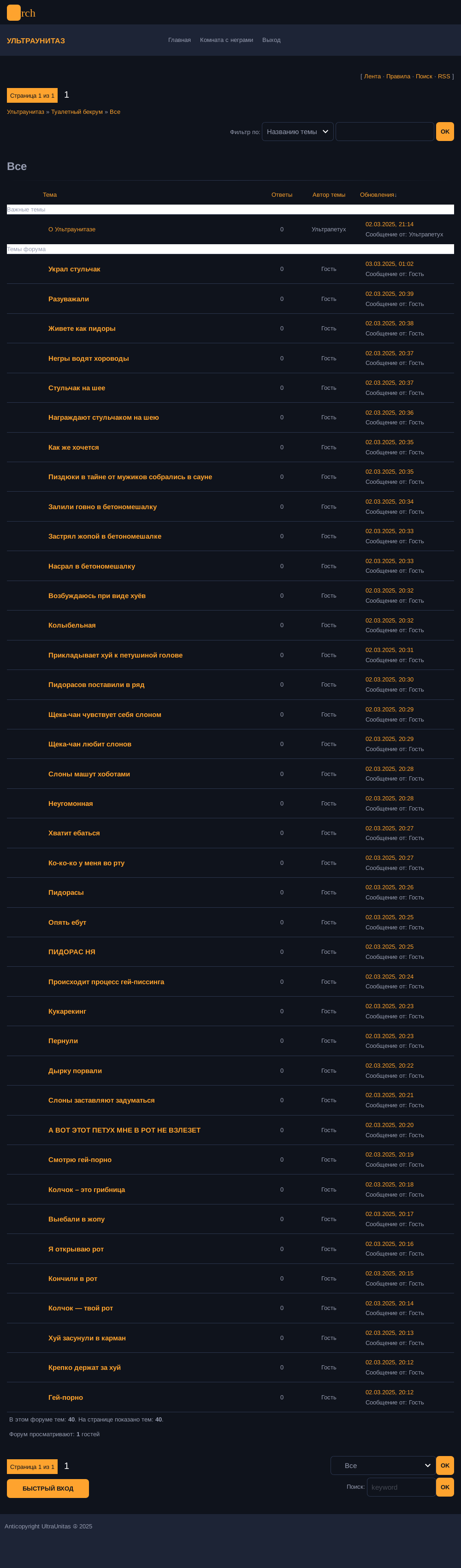
Task: Sort by the Ответы column header
Action: tap(282, 195)
